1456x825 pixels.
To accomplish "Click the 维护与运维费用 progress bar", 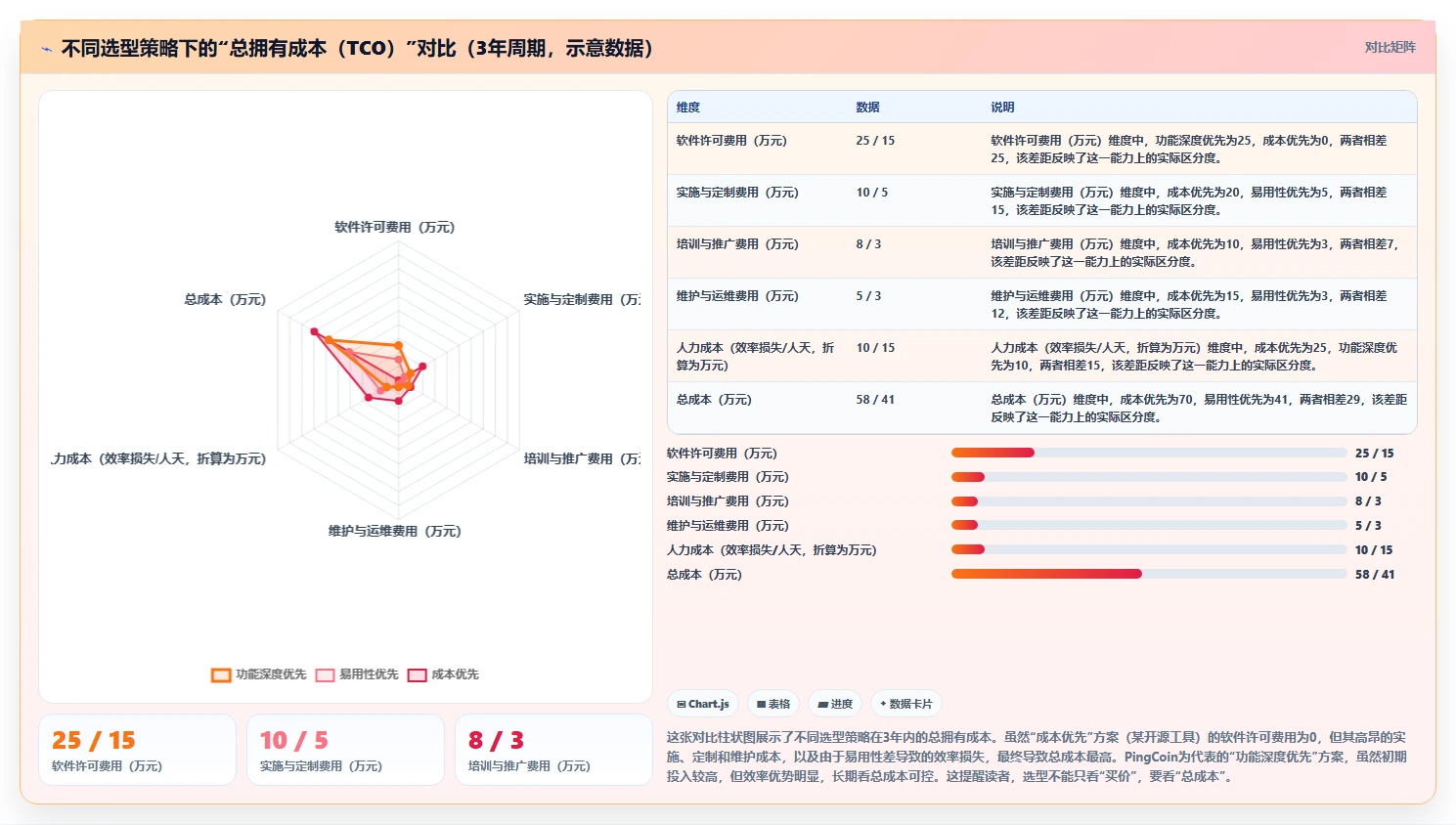I will [x=1149, y=525].
